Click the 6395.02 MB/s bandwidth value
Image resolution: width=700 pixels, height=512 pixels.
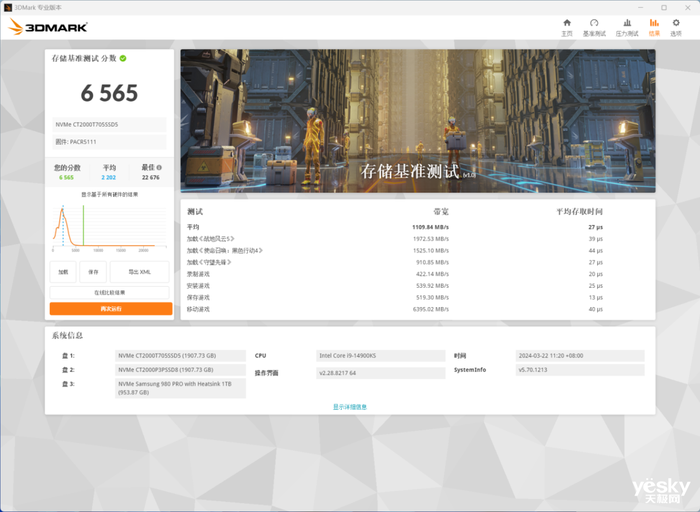(x=431, y=309)
